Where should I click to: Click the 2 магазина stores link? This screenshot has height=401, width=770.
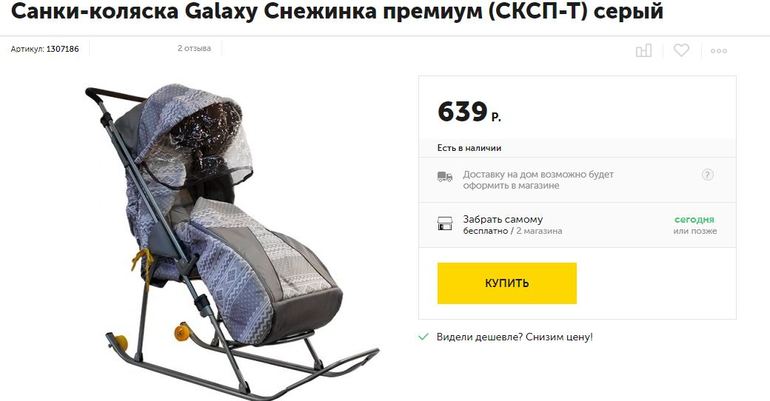click(x=539, y=231)
